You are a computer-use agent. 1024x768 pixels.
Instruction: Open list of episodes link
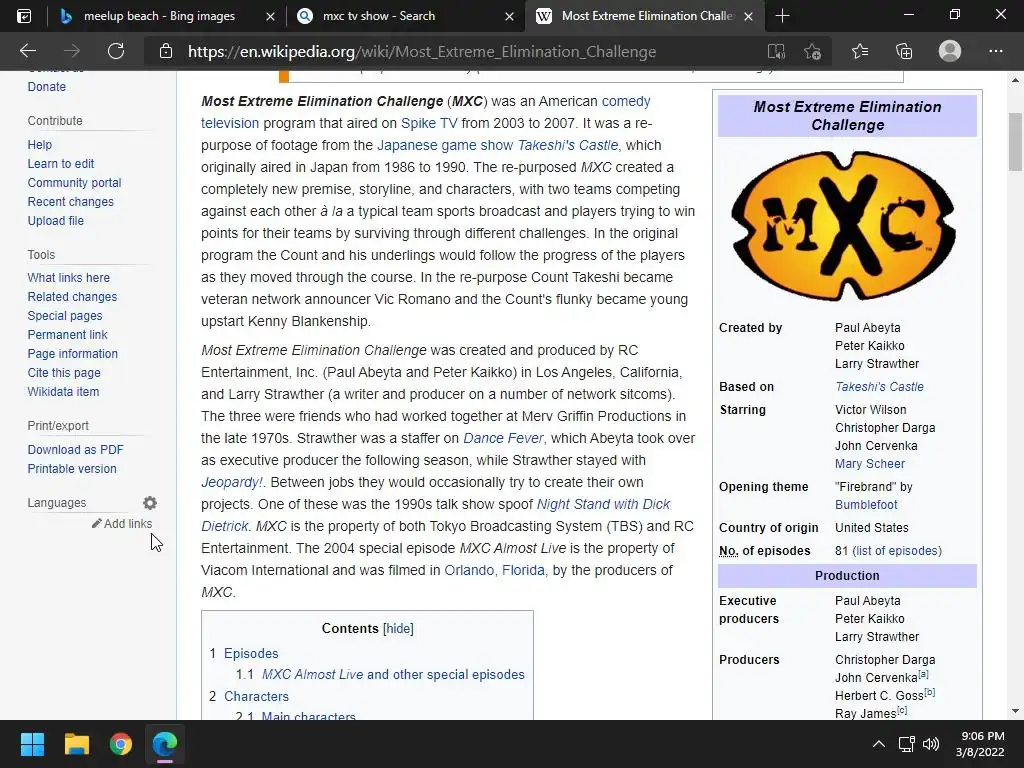[x=897, y=551]
